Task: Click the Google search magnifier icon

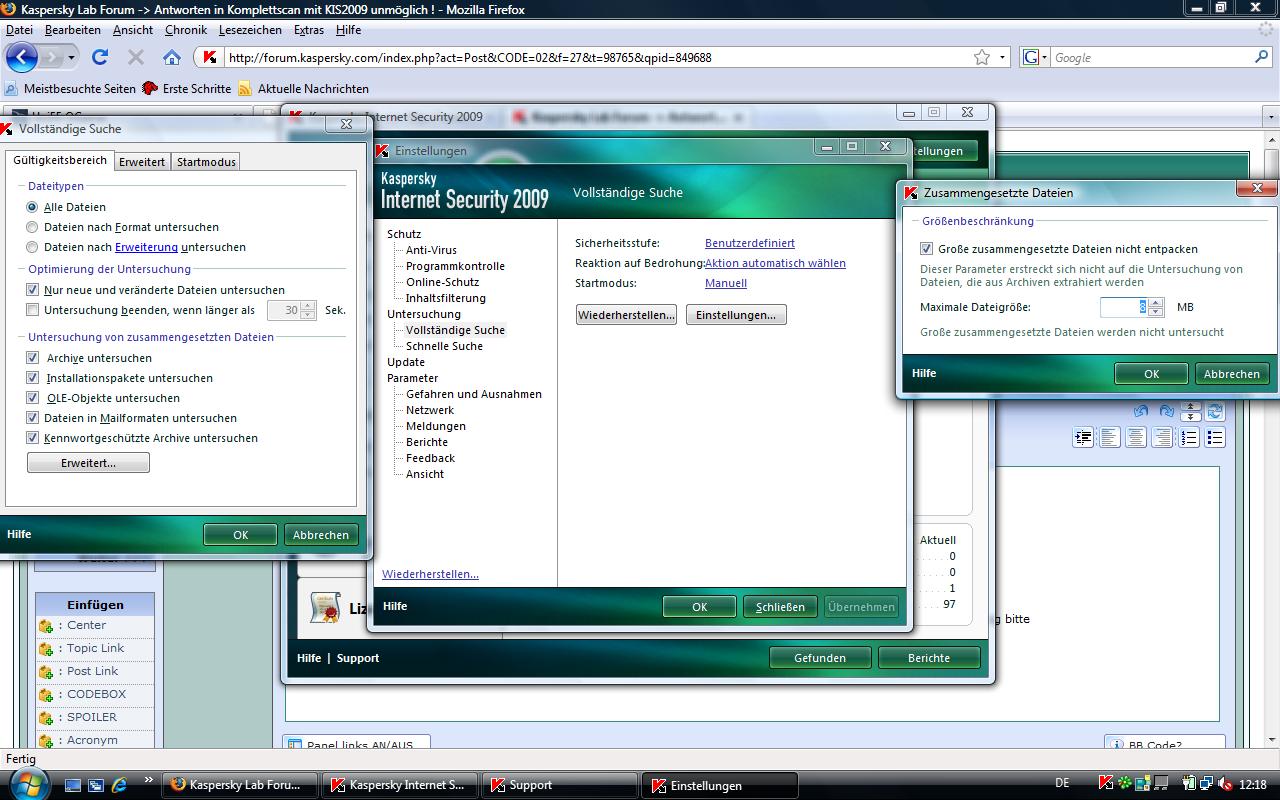Action: [1263, 57]
